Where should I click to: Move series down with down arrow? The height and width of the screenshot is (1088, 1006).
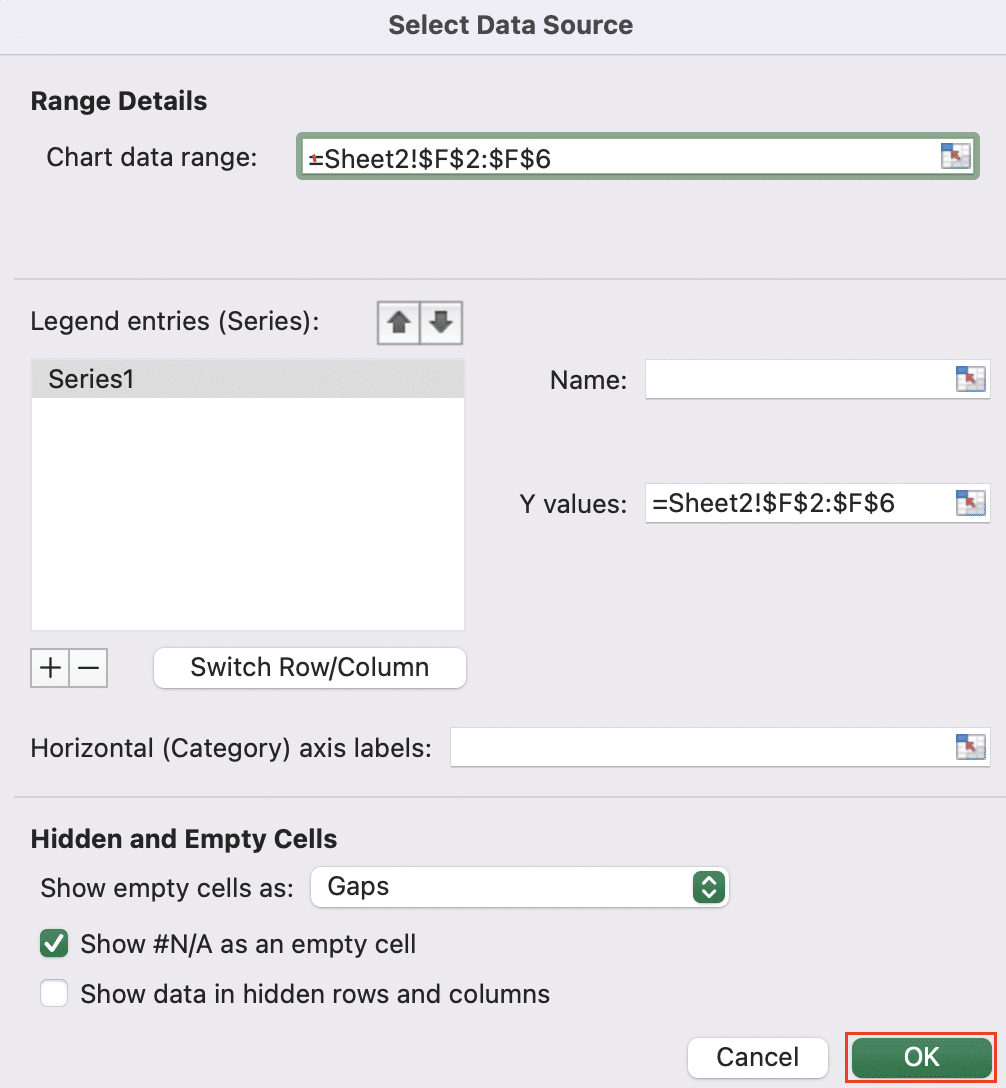click(x=441, y=323)
